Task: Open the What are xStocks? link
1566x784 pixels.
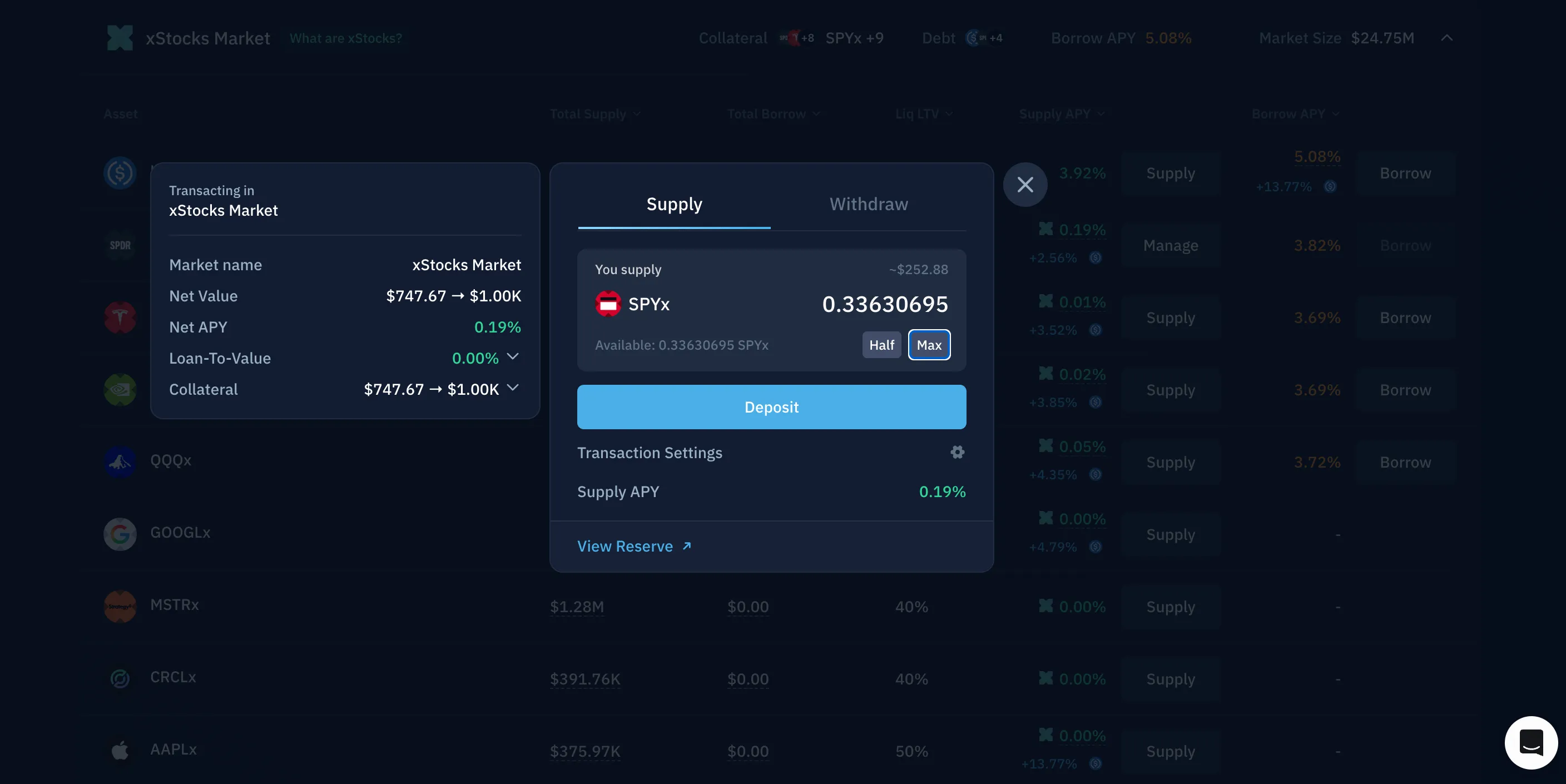Action: click(345, 38)
